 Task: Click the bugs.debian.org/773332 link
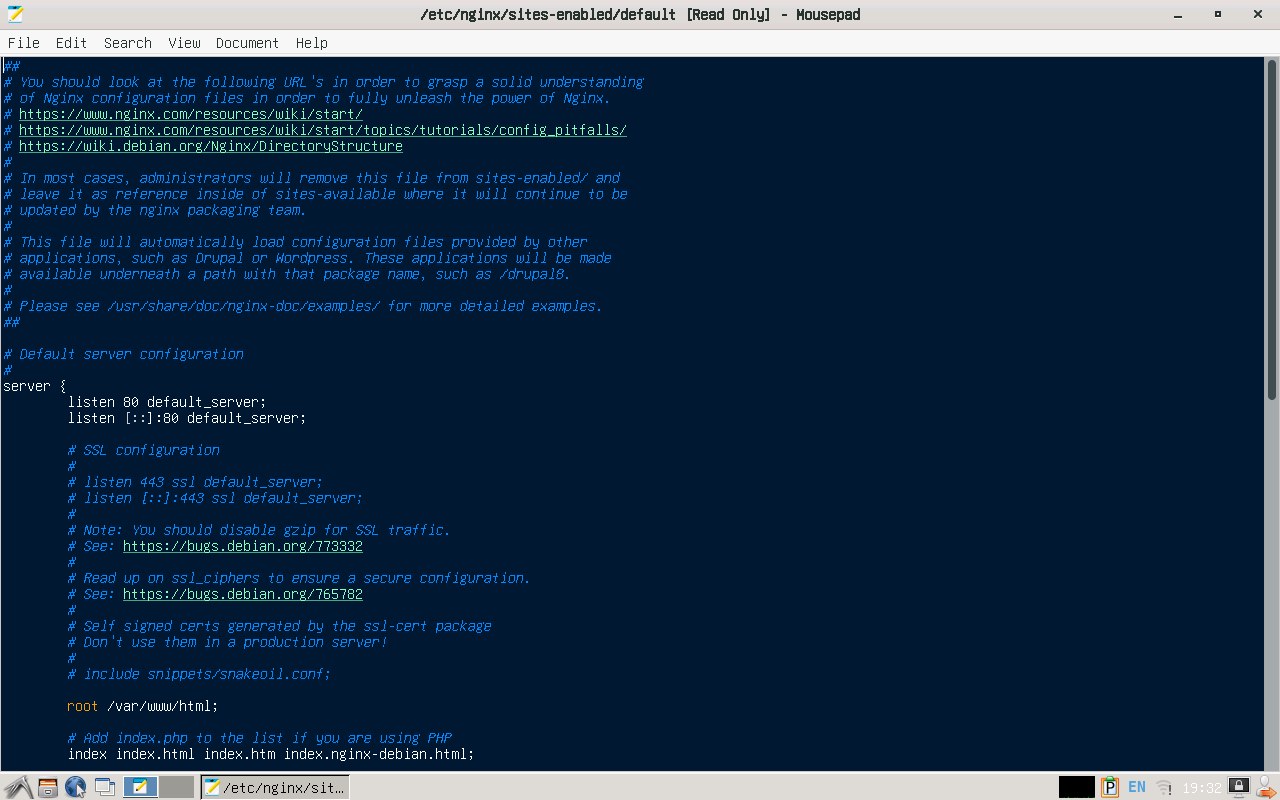(x=242, y=546)
